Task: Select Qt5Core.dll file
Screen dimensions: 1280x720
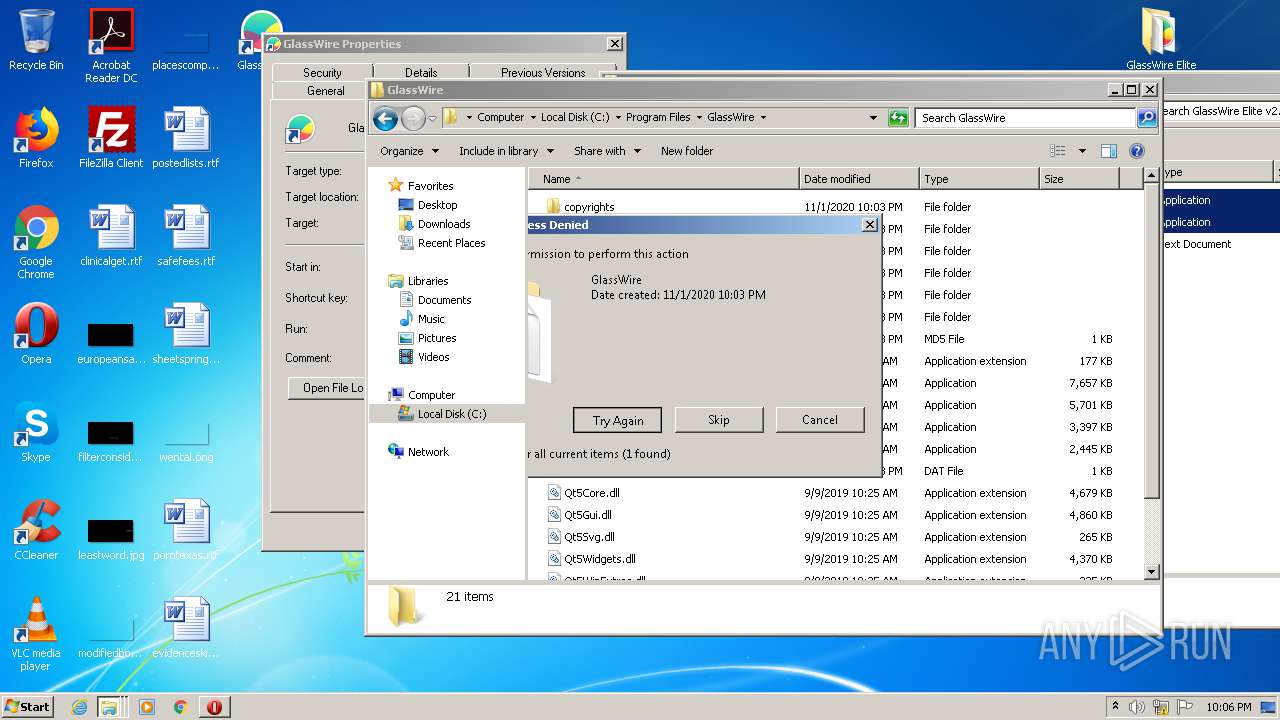Action: pos(591,493)
